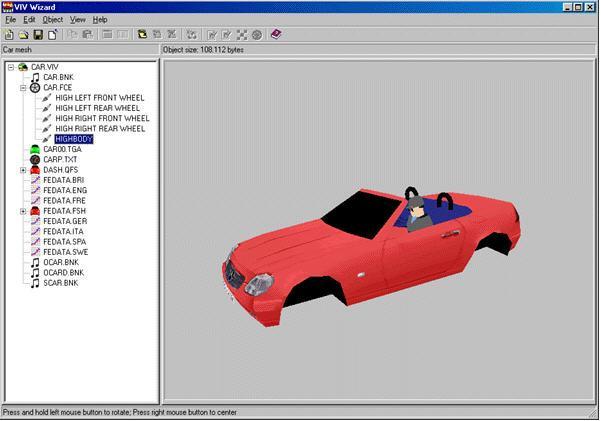The image size is (601, 421).
Task: Click the round icon beside CARP.TXT
Action: [x=35, y=159]
